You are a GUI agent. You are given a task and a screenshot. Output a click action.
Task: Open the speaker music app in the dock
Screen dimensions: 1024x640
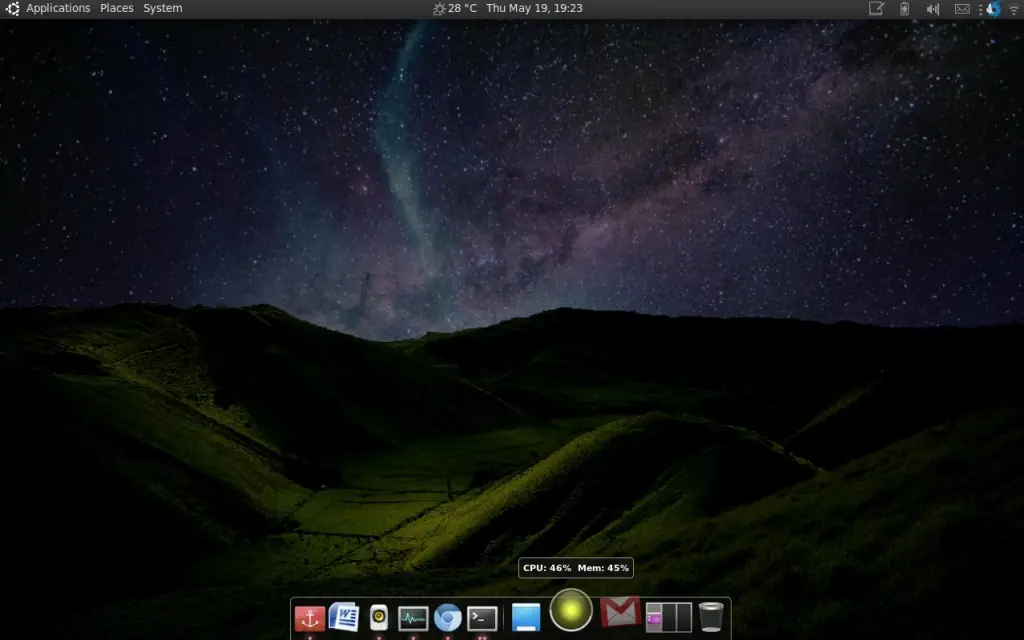(x=379, y=617)
